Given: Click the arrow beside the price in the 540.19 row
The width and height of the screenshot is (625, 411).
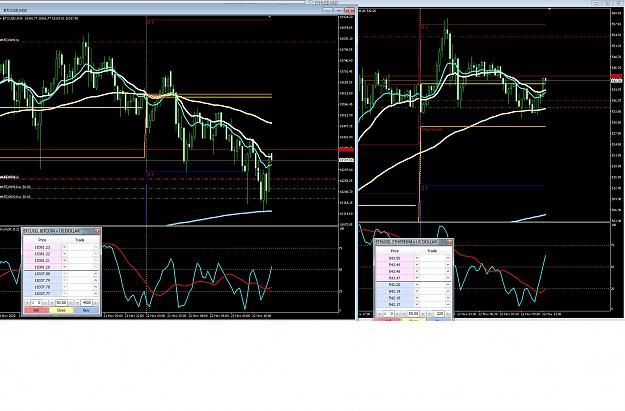Looking at the screenshot, I should (417, 291).
